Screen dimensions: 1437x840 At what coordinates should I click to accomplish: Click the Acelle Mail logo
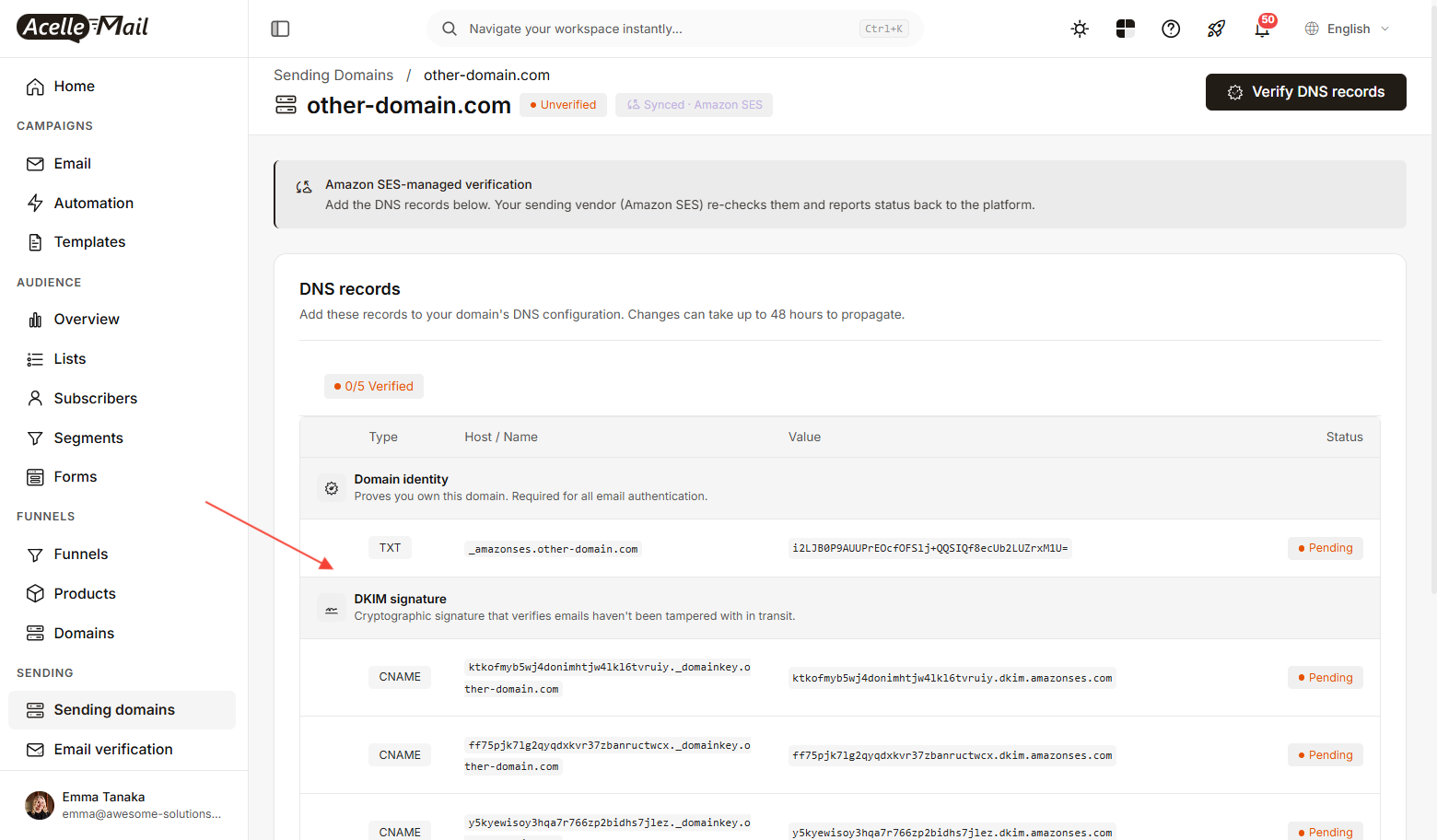[83, 28]
